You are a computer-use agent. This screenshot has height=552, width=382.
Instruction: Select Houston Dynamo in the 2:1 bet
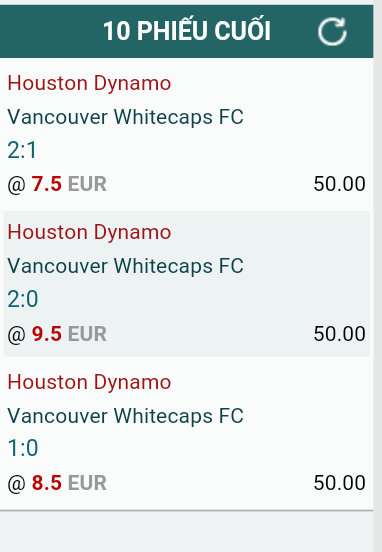click(89, 84)
